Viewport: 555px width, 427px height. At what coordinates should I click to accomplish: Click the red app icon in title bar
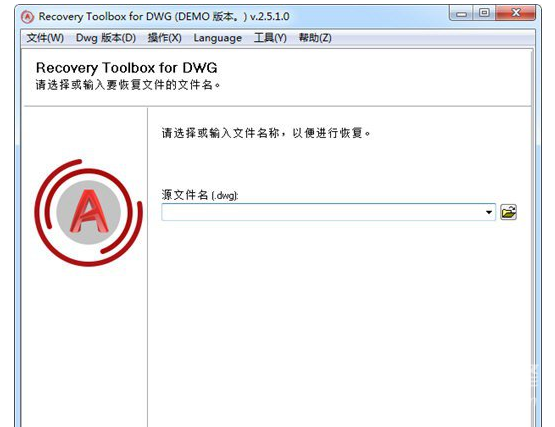27,17
